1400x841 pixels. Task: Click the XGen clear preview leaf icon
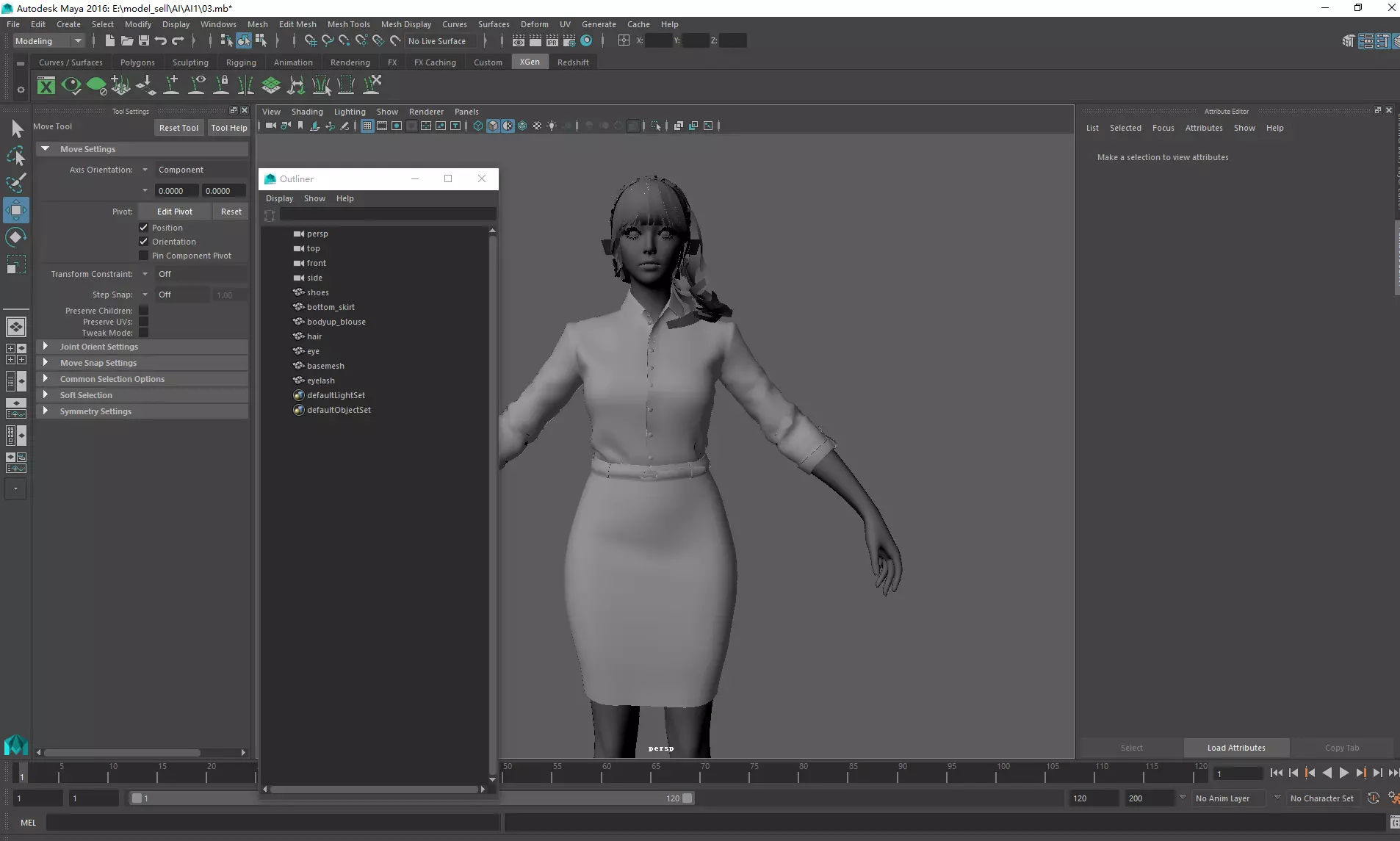(x=96, y=85)
